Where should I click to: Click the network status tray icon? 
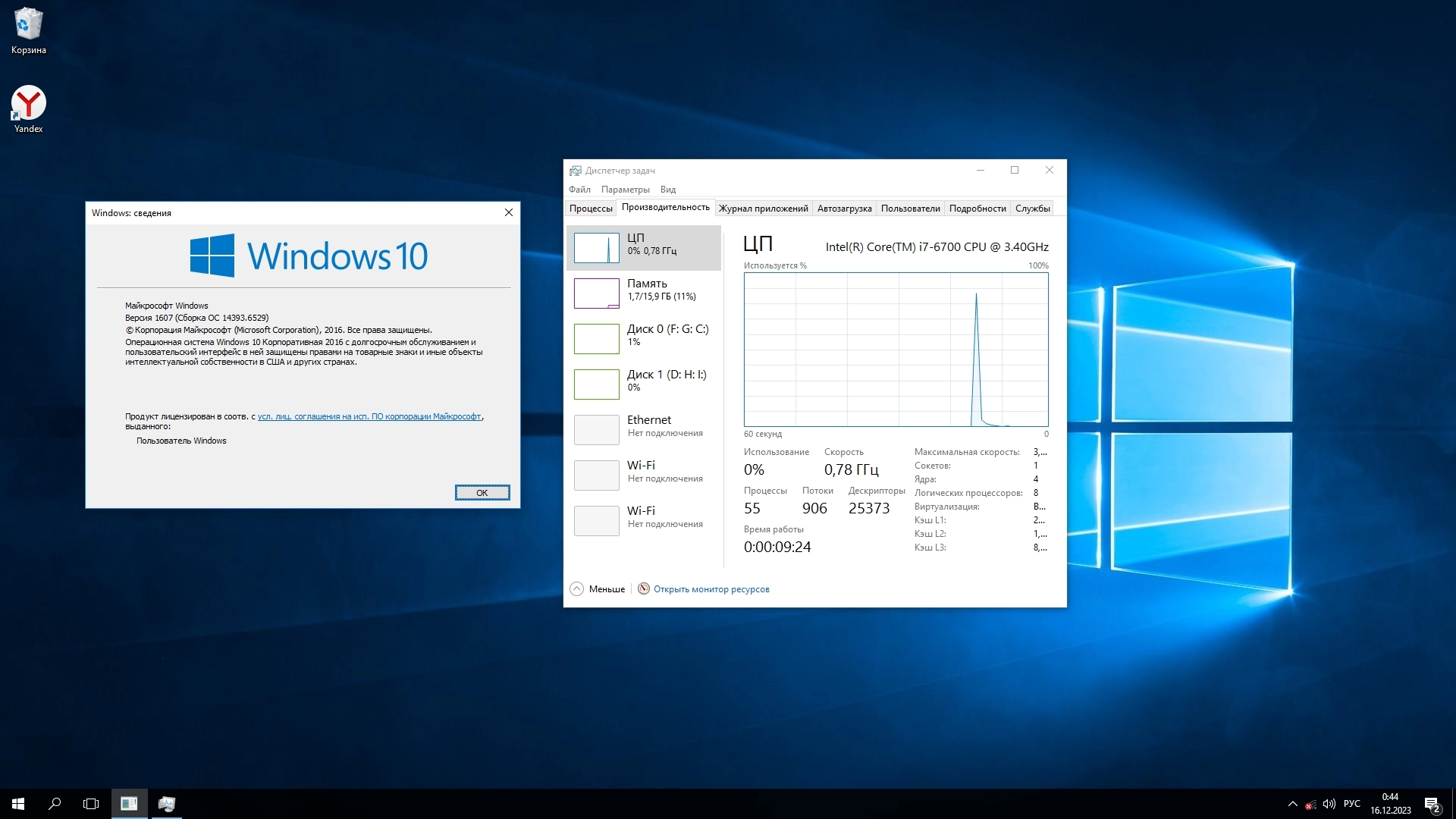(1310, 805)
